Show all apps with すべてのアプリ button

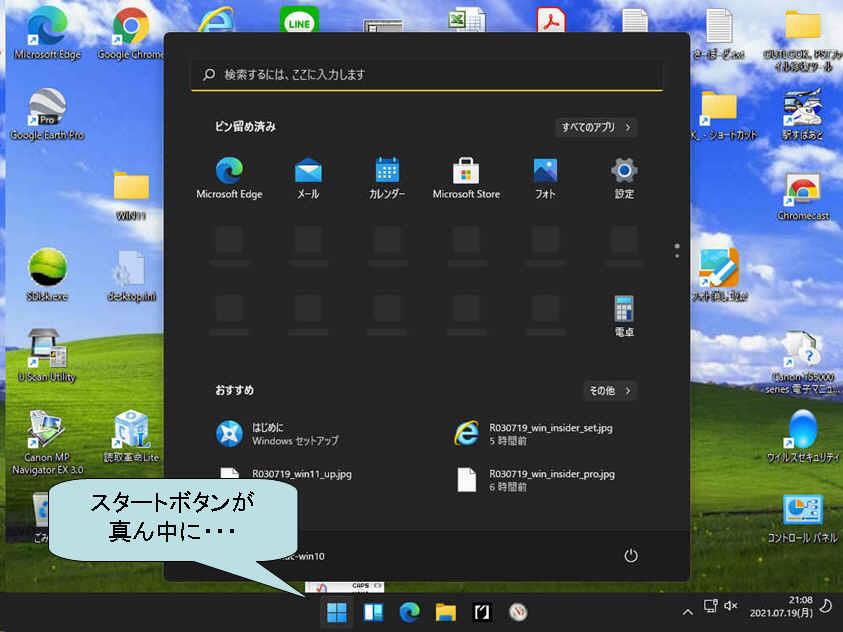coord(596,127)
